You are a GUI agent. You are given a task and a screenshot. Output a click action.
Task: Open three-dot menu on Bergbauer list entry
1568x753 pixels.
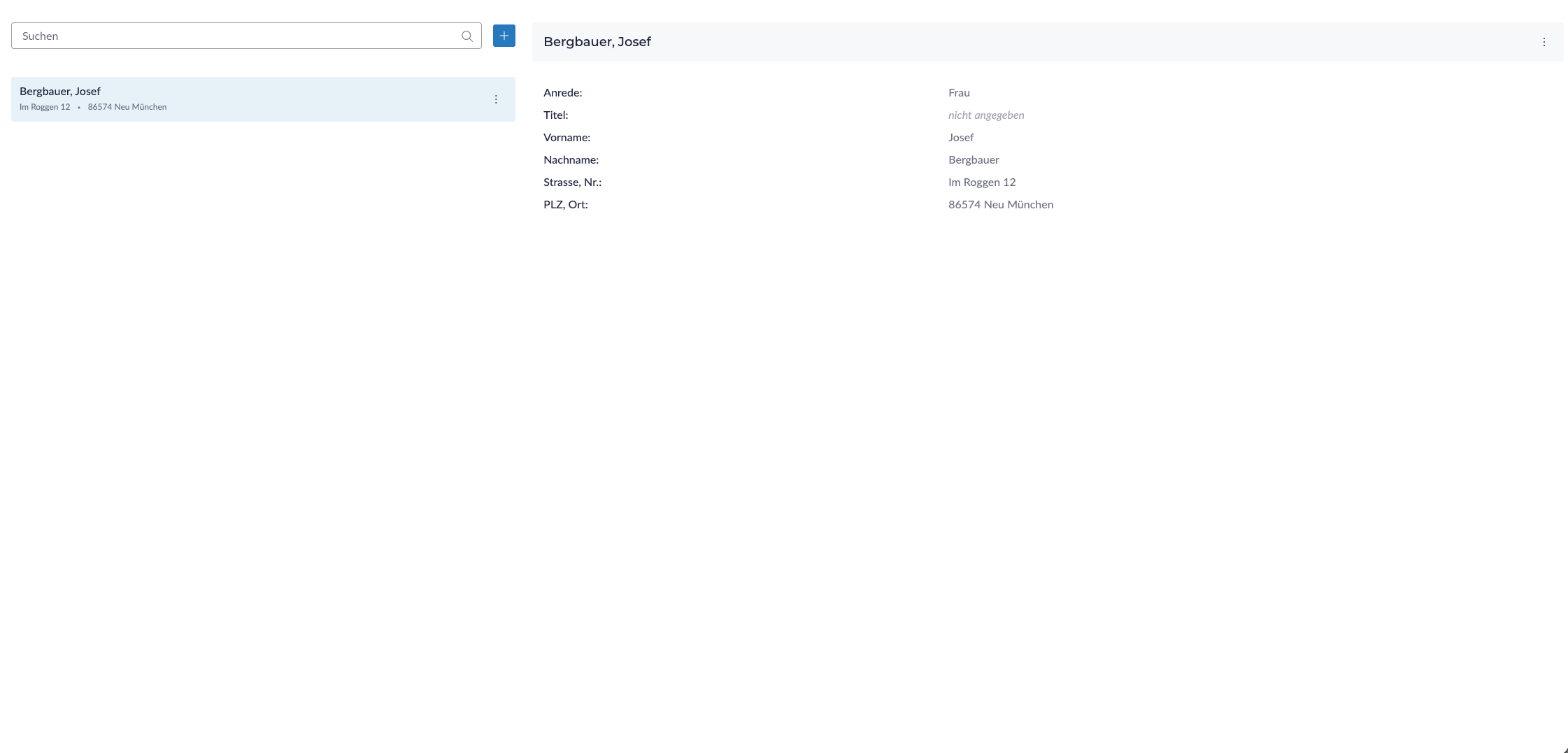pos(496,99)
